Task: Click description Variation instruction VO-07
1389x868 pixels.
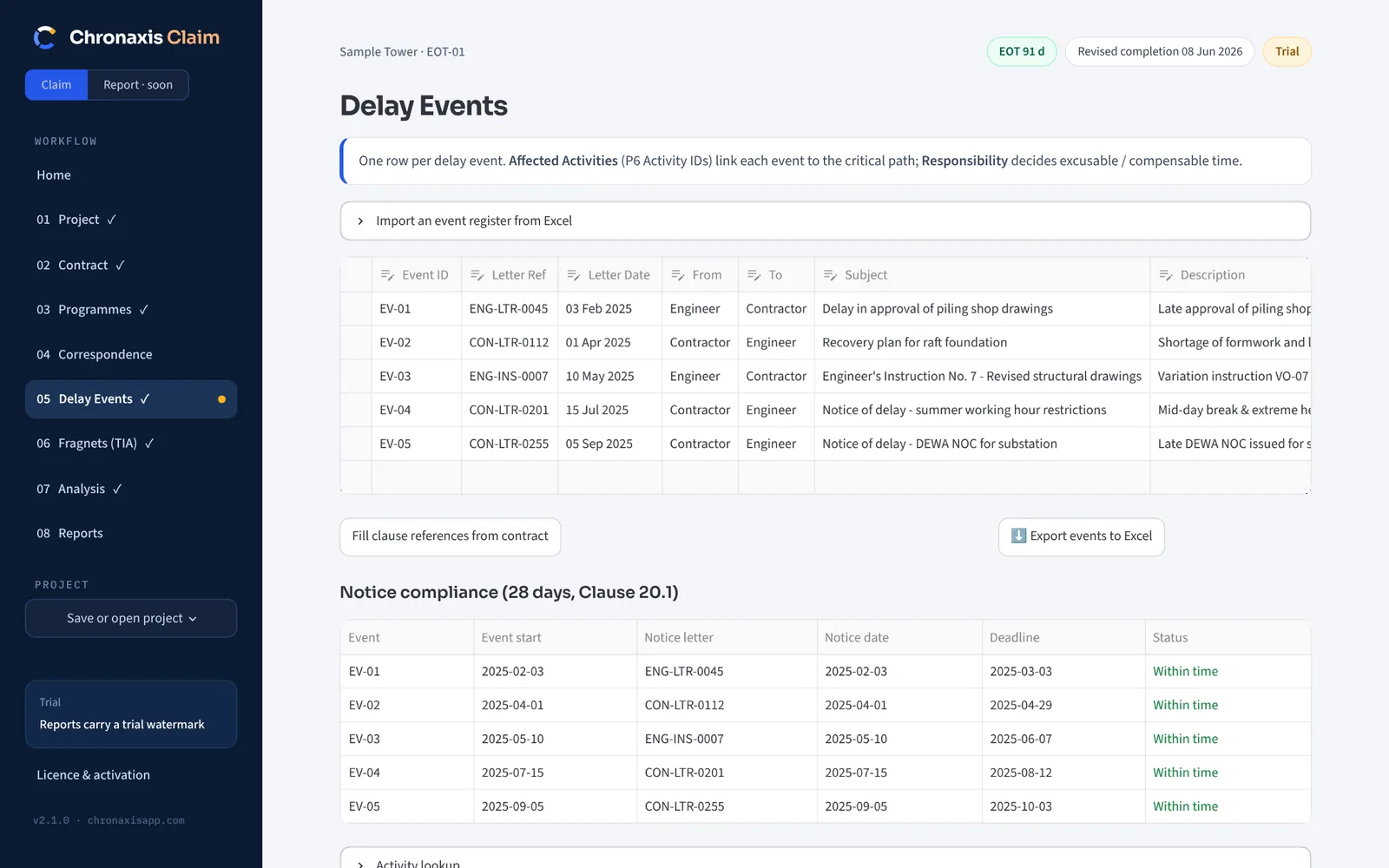Action: click(x=1230, y=377)
